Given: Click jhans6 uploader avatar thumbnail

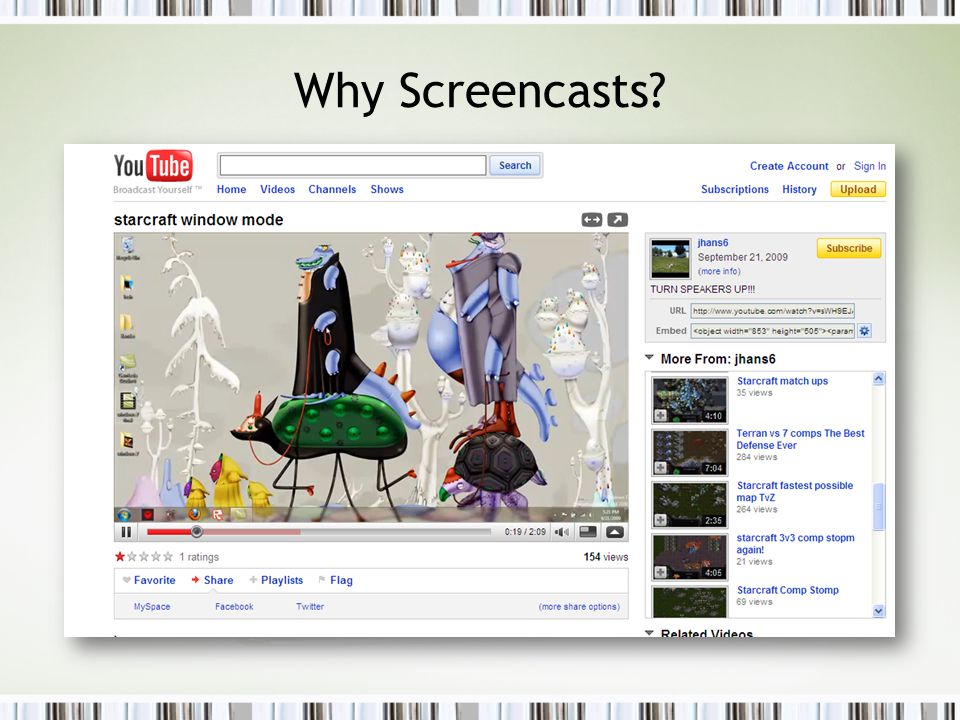Looking at the screenshot, I should click(670, 258).
